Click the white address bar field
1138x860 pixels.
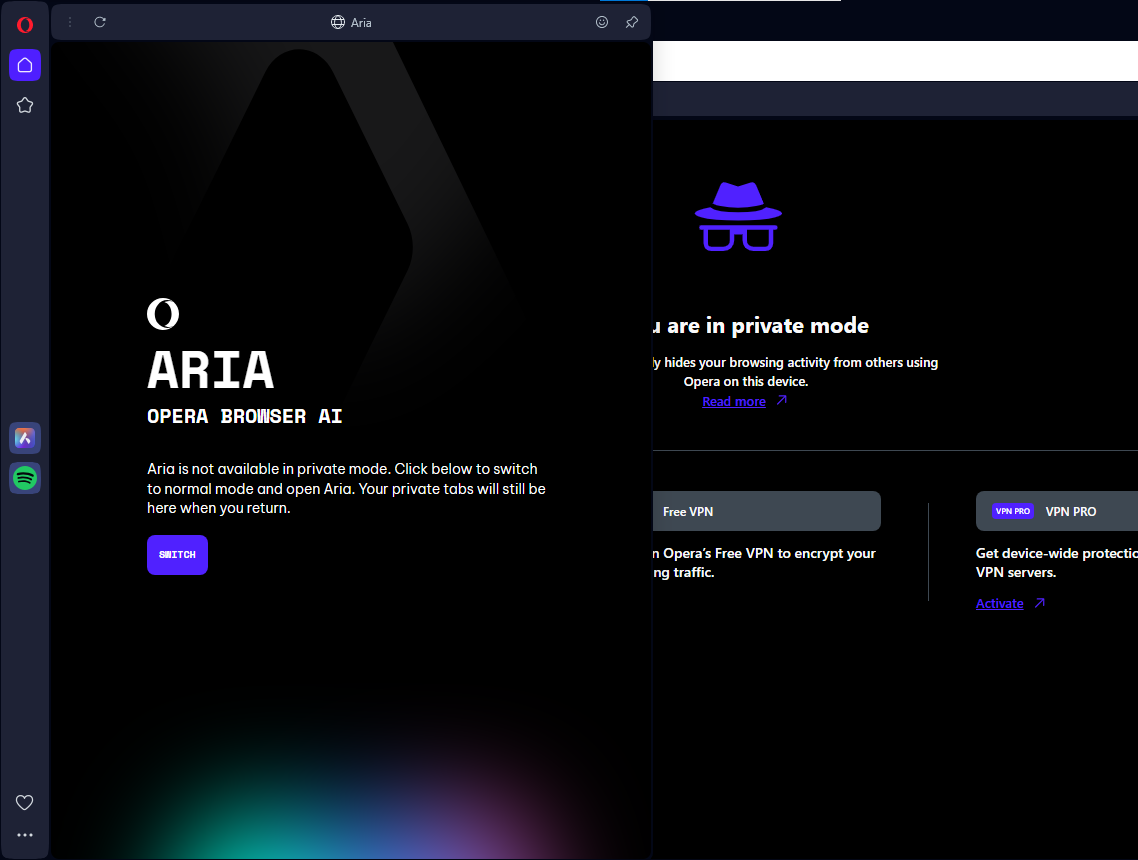click(x=895, y=61)
